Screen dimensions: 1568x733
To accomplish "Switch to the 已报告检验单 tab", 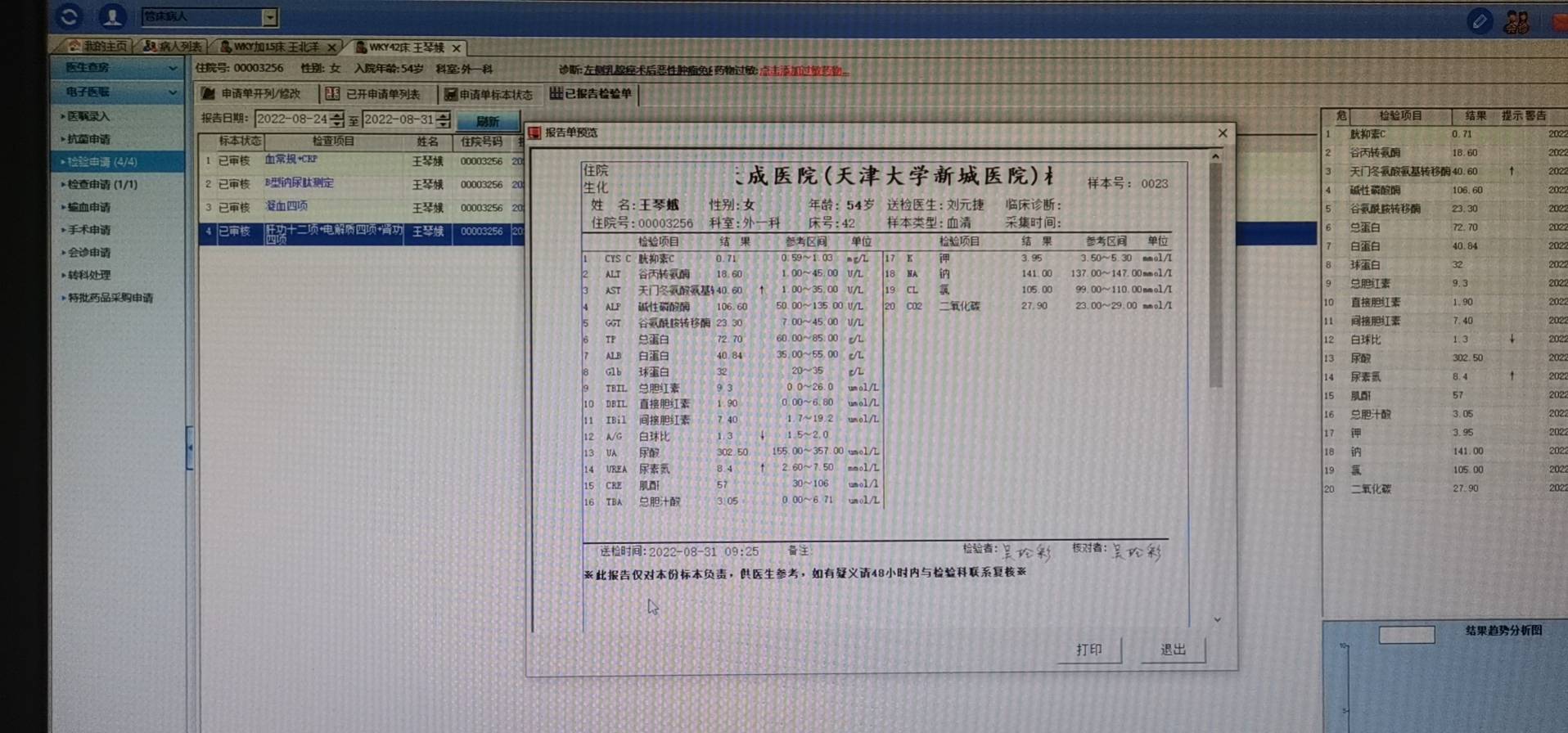I will click(591, 93).
